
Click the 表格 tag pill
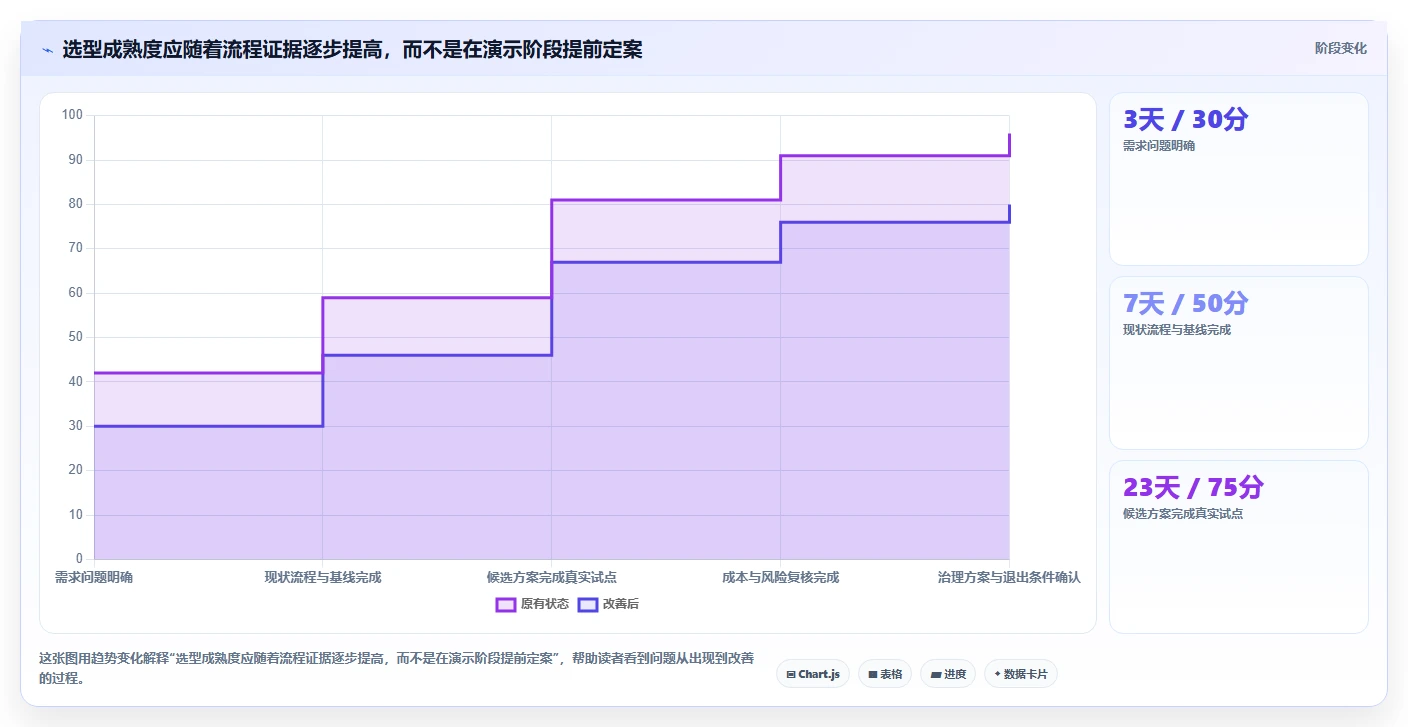click(885, 674)
